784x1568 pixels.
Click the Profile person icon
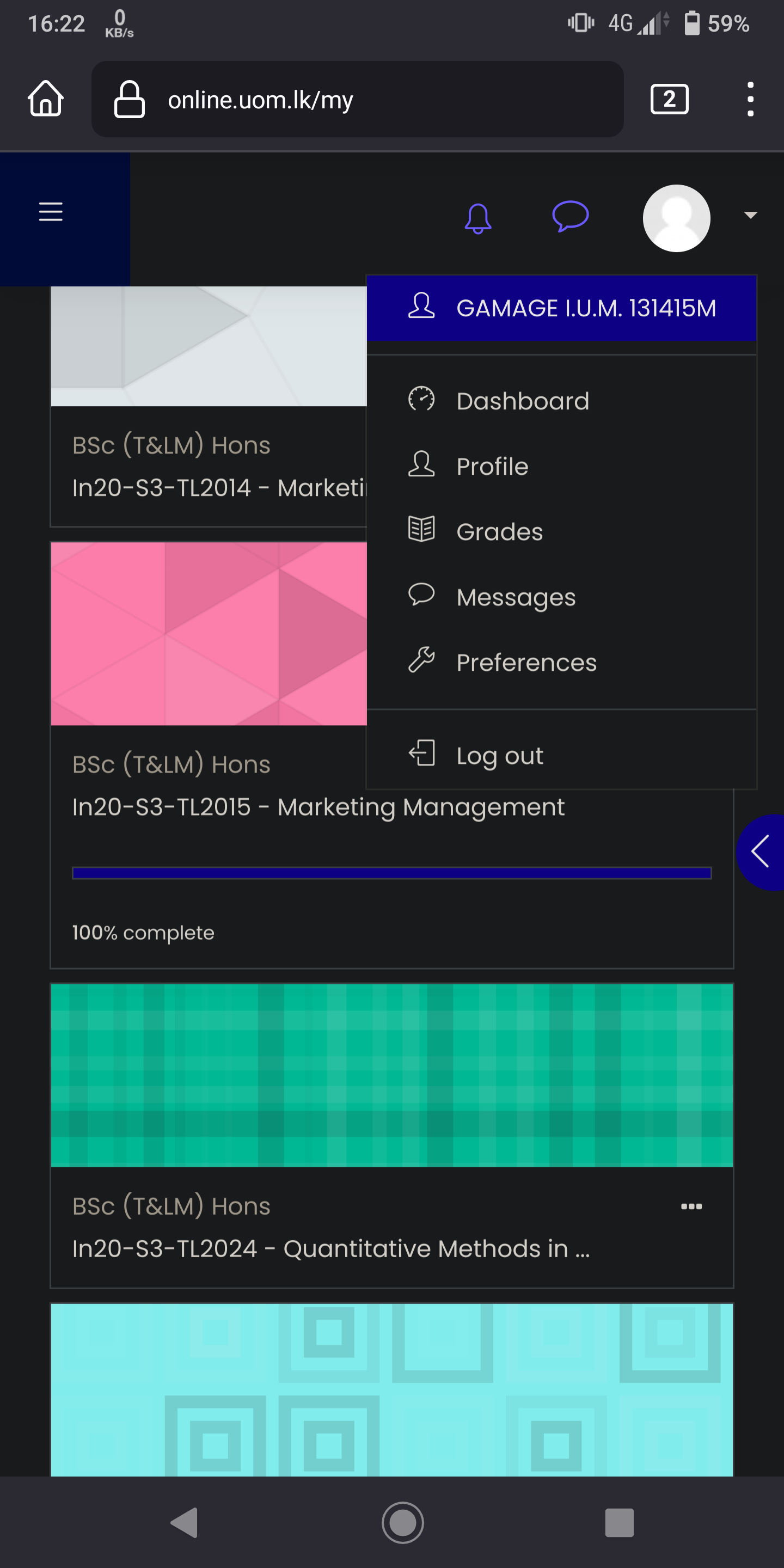click(421, 464)
